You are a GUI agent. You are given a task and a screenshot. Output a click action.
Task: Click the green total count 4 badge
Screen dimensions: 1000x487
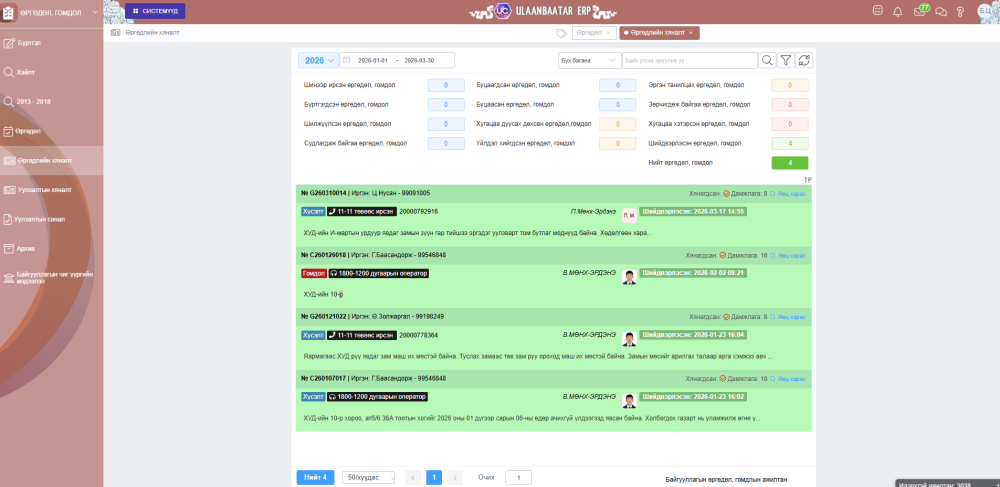coord(789,162)
